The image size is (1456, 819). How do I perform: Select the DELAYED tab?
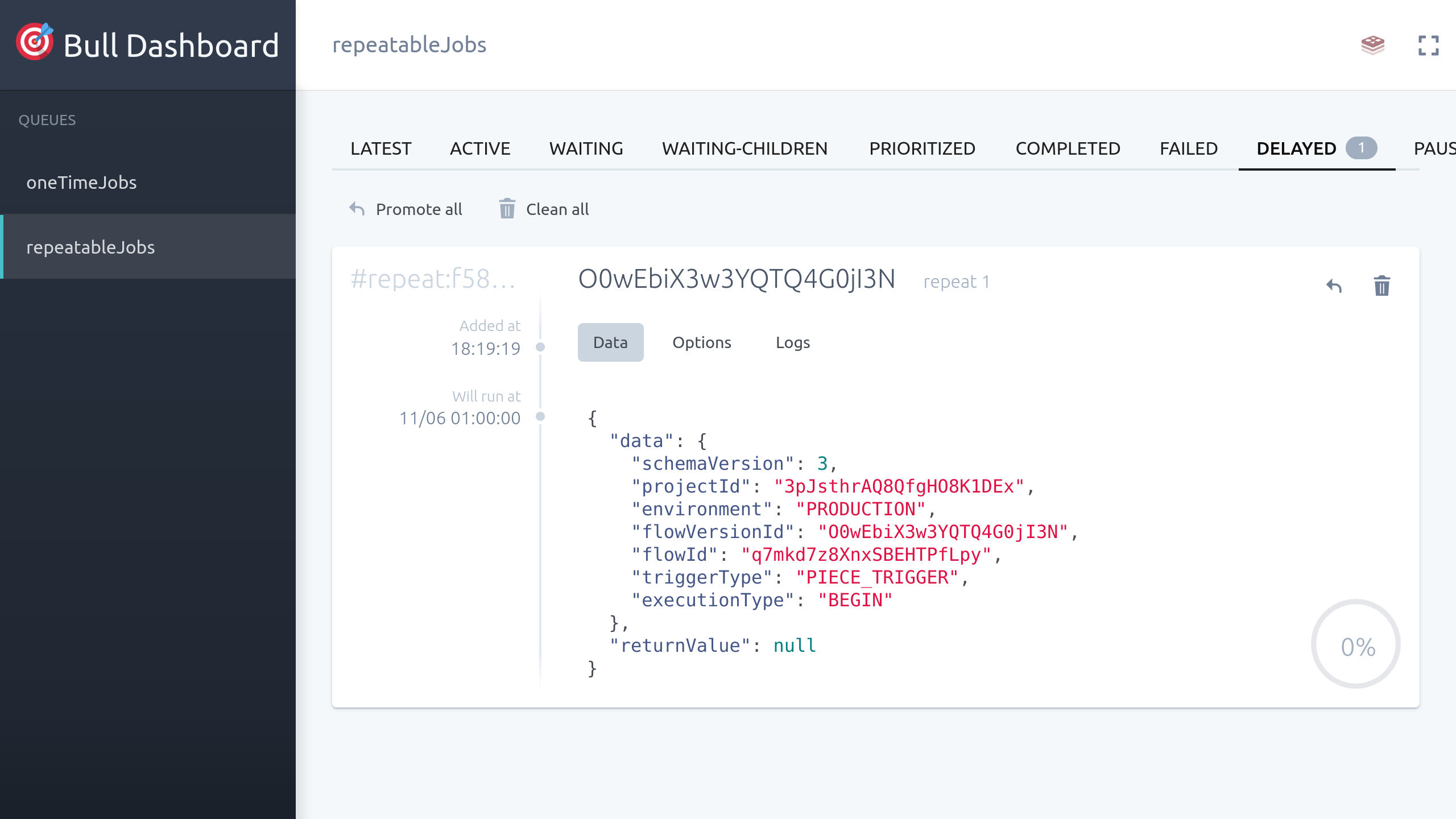(x=1296, y=148)
